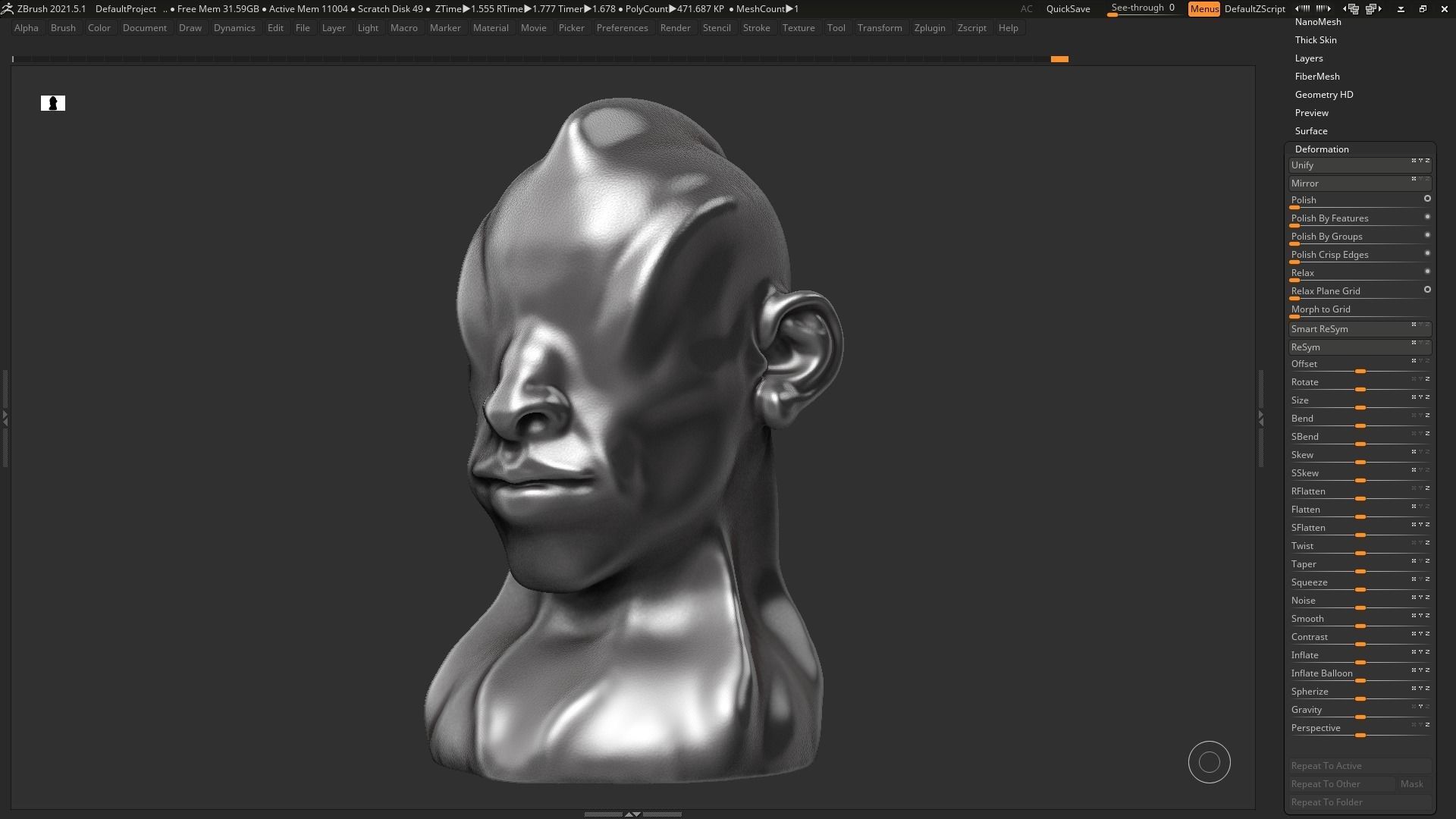This screenshot has width=1456, height=819.
Task: Click the copy documents icon in the title bar
Action: (x=1354, y=9)
